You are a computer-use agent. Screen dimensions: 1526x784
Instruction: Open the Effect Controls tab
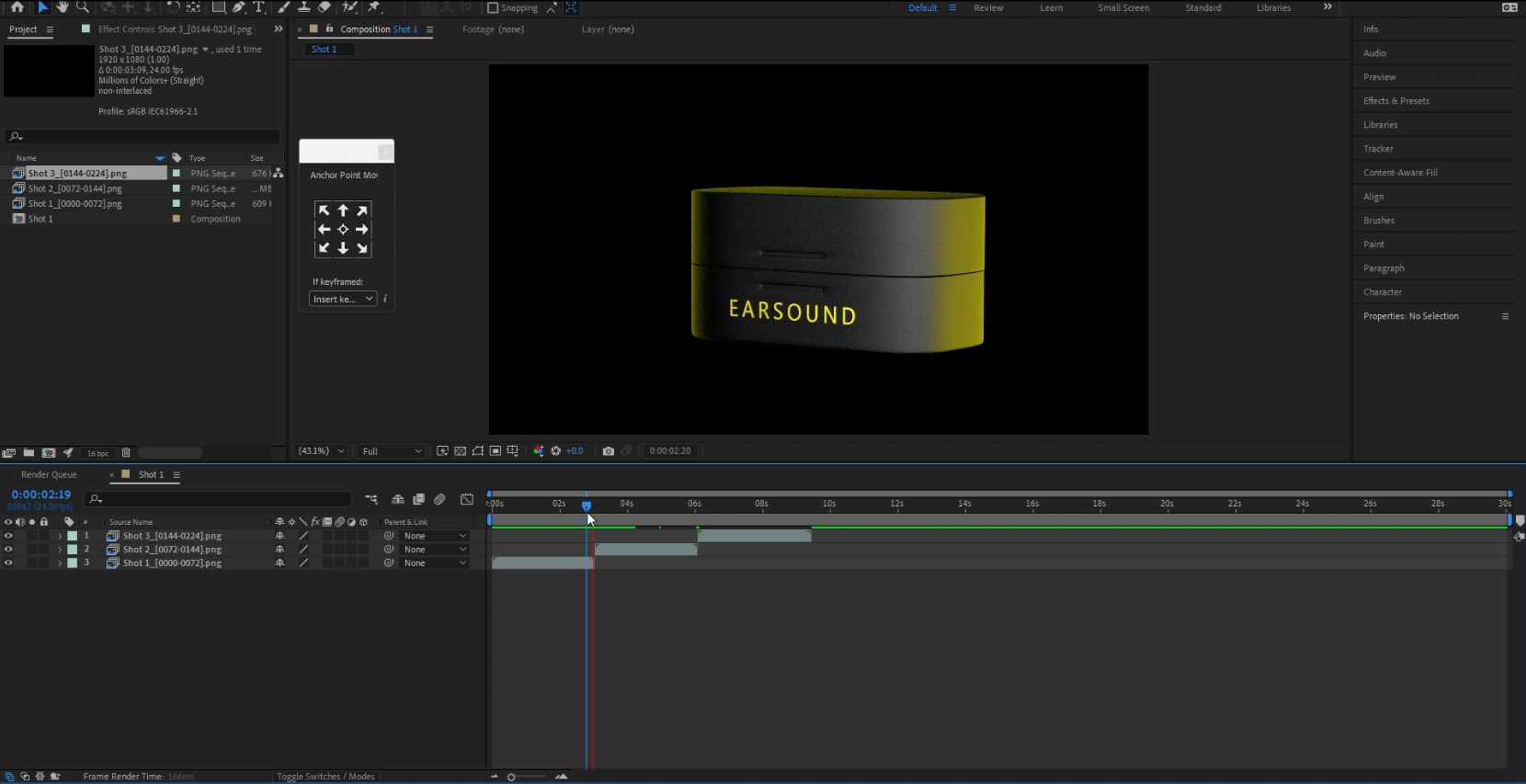[x=175, y=28]
